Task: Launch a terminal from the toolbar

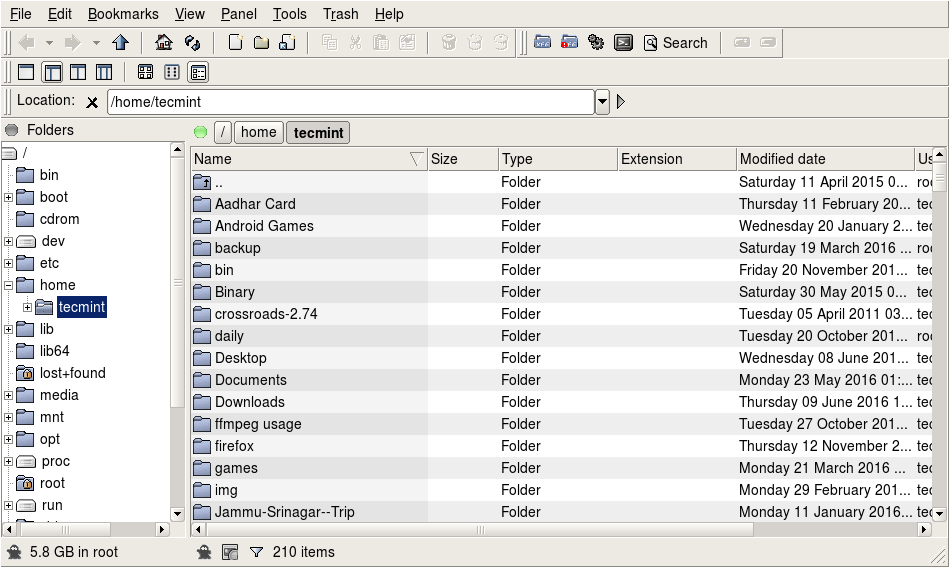Action: point(623,43)
